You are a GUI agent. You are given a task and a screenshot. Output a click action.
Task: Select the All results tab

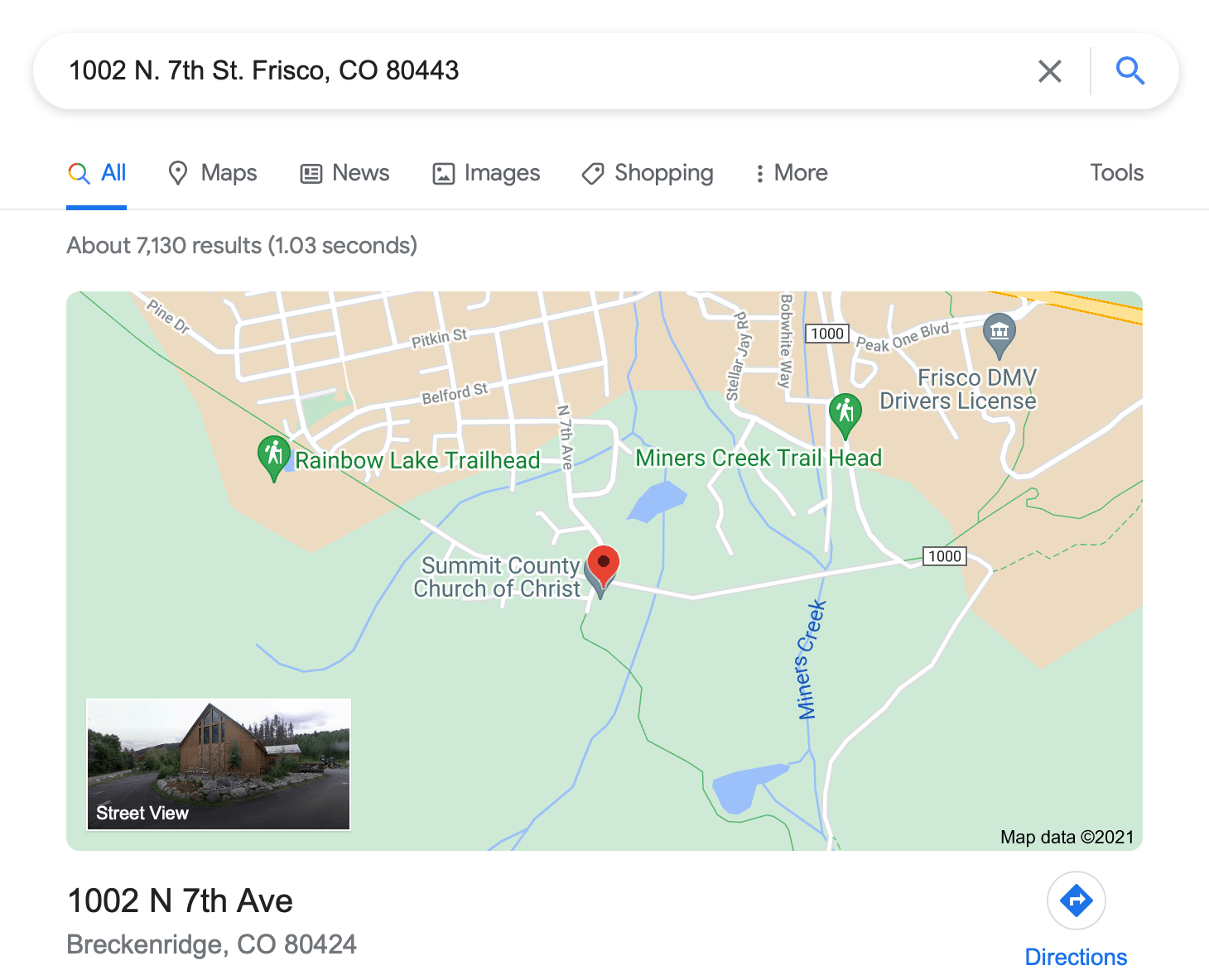click(97, 173)
